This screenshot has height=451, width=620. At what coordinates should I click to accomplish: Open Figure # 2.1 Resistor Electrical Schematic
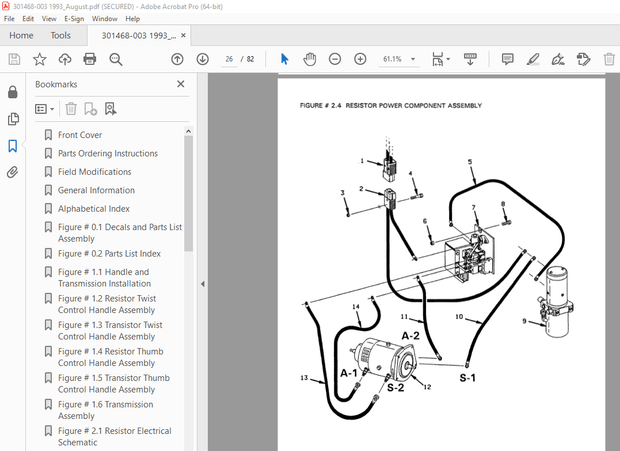[x=115, y=437]
